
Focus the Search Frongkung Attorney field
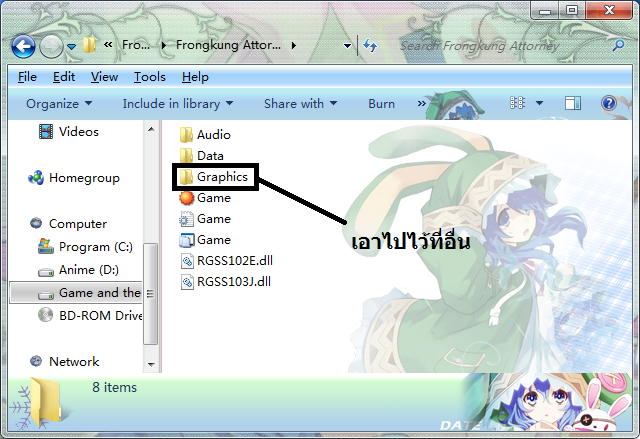(x=504, y=46)
